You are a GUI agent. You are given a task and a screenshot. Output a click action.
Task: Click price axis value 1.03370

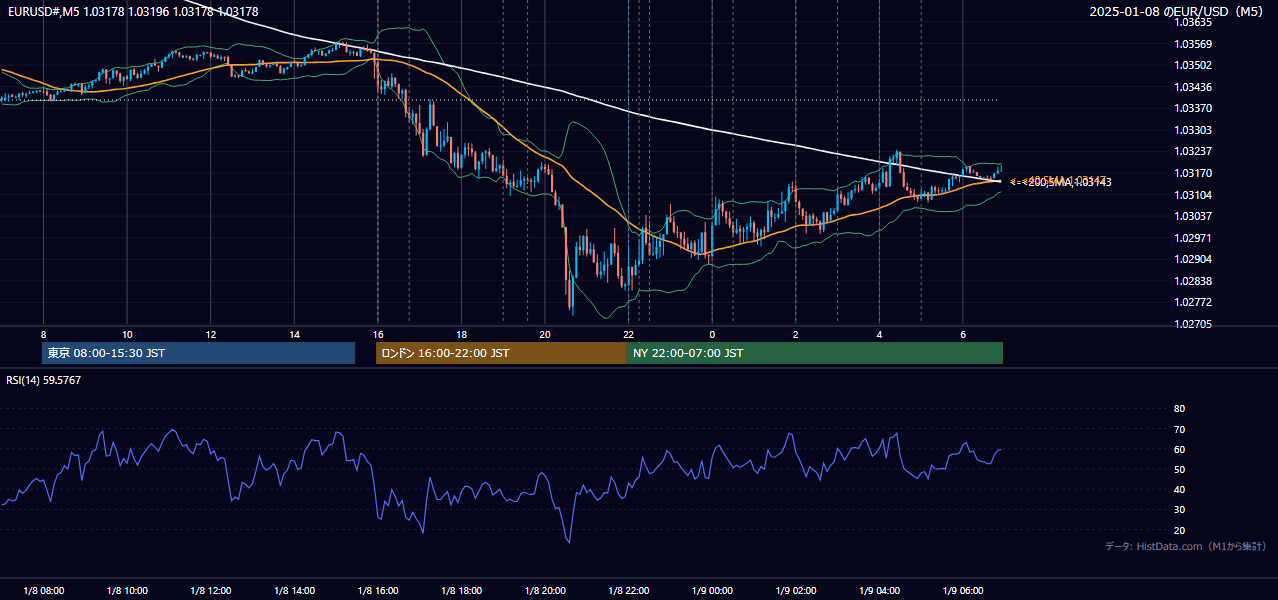pyautogui.click(x=1192, y=108)
